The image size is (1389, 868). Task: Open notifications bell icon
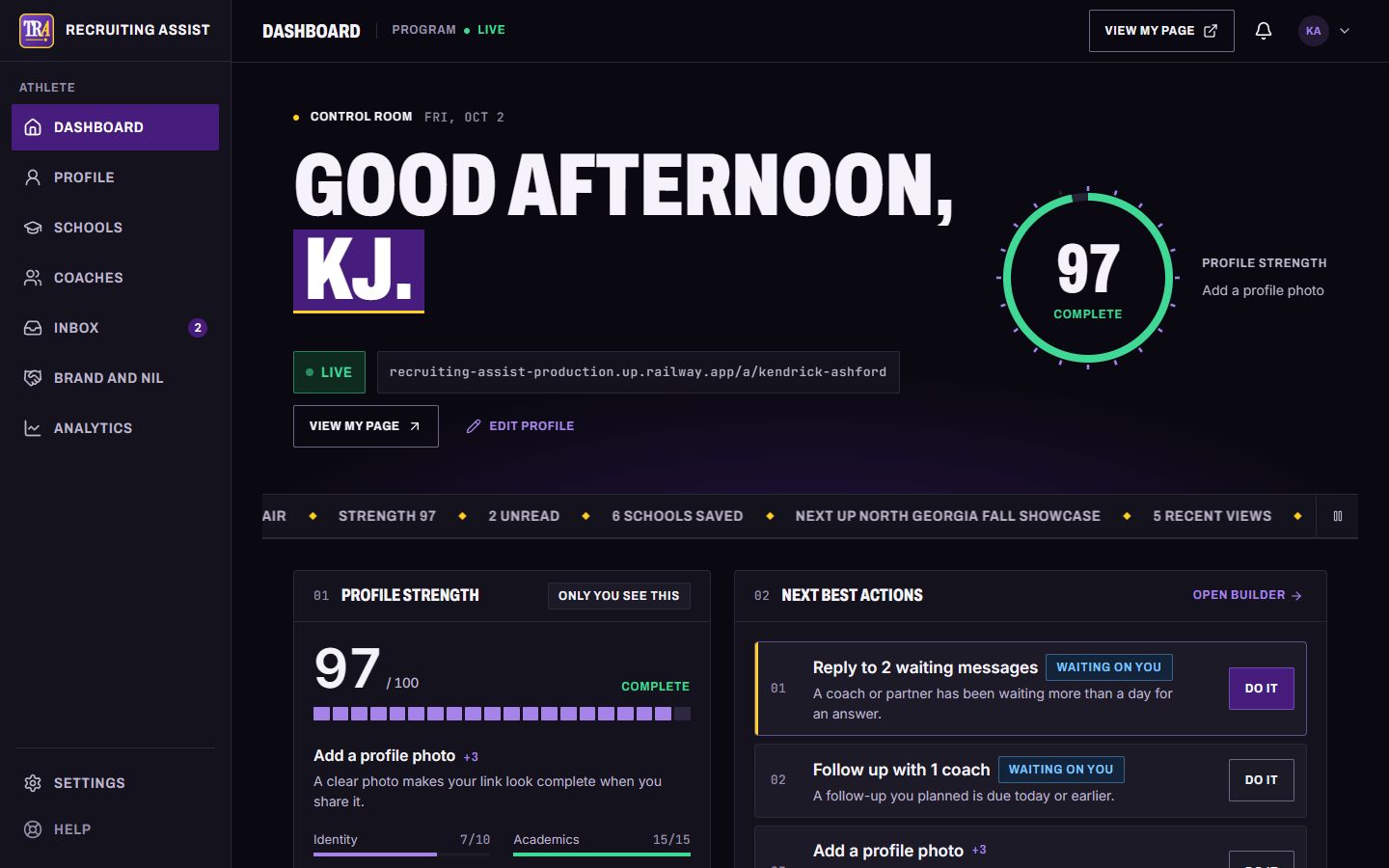click(x=1264, y=31)
